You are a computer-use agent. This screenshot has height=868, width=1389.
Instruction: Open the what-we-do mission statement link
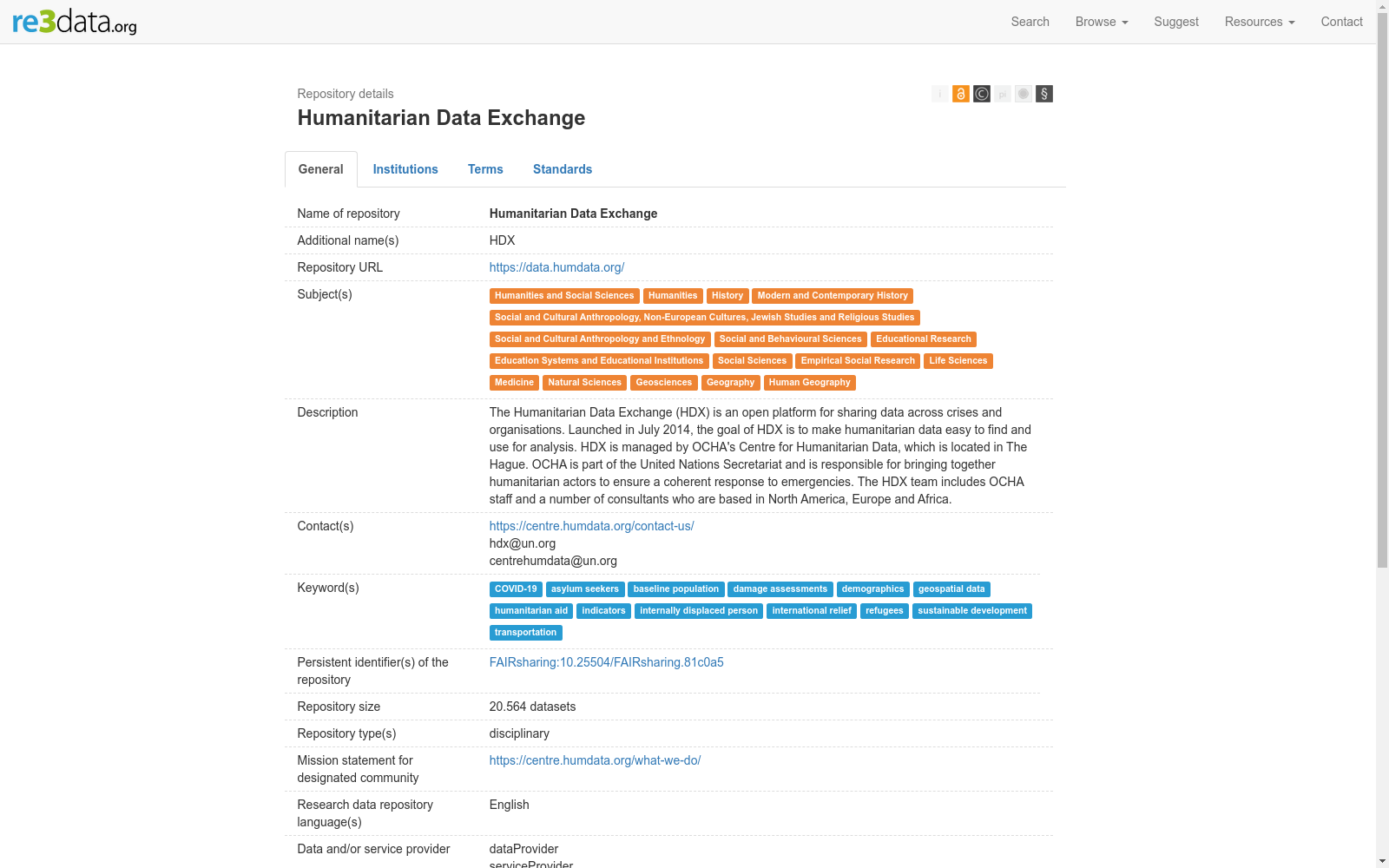[595, 760]
